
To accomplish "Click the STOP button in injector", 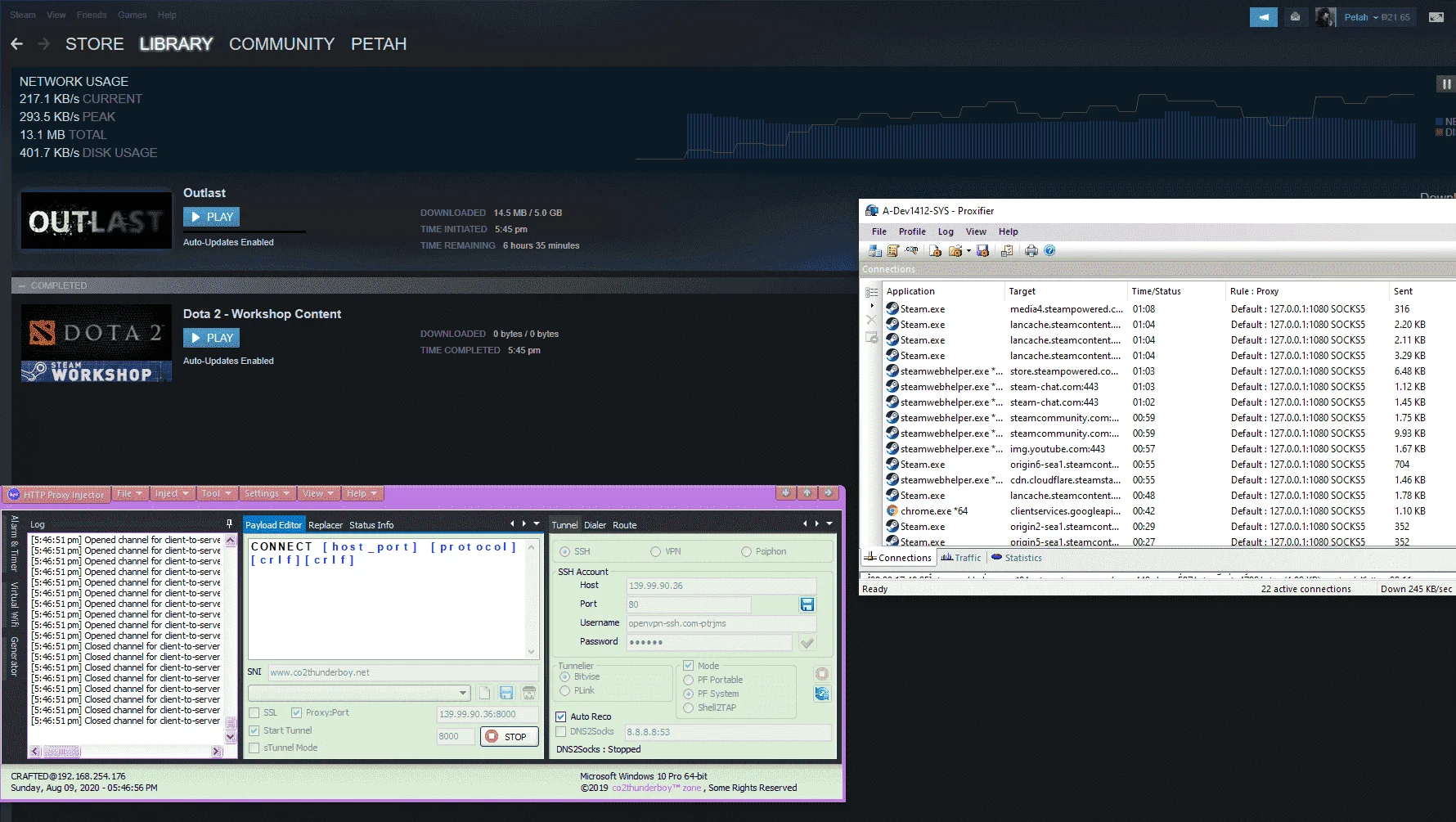I will pos(509,737).
